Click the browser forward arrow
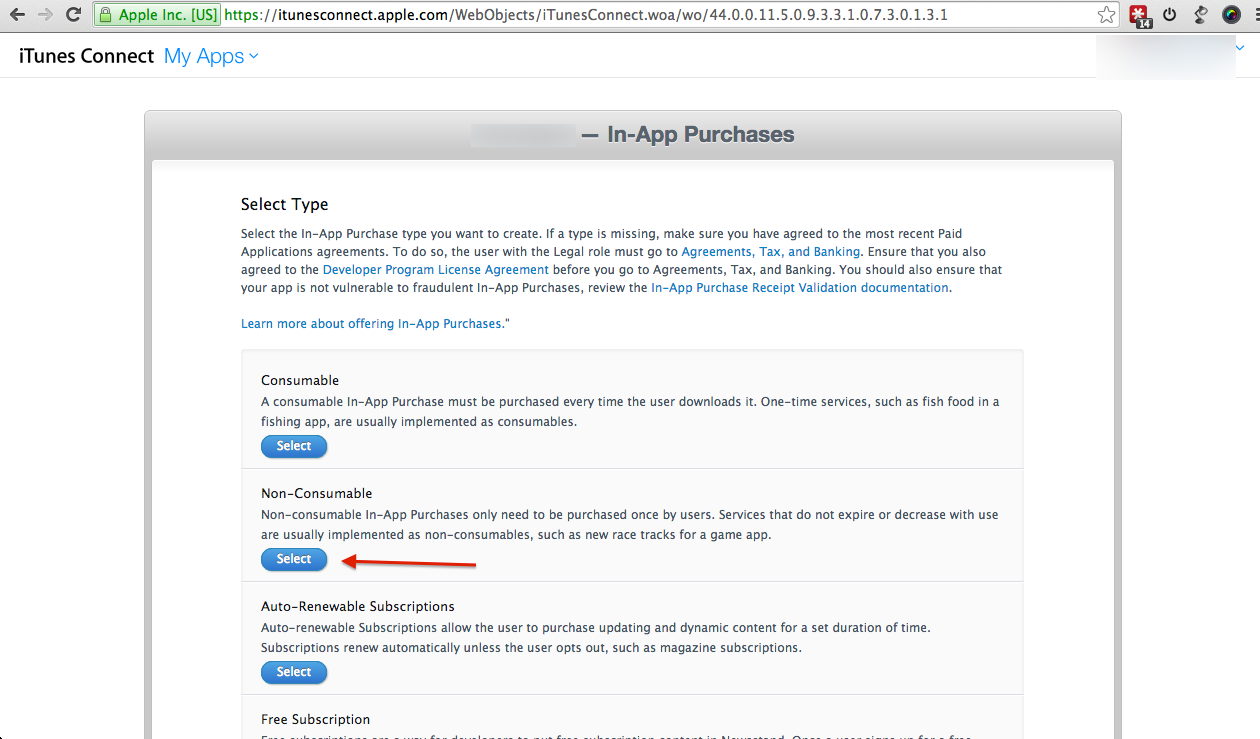The width and height of the screenshot is (1260, 739). tap(45, 15)
